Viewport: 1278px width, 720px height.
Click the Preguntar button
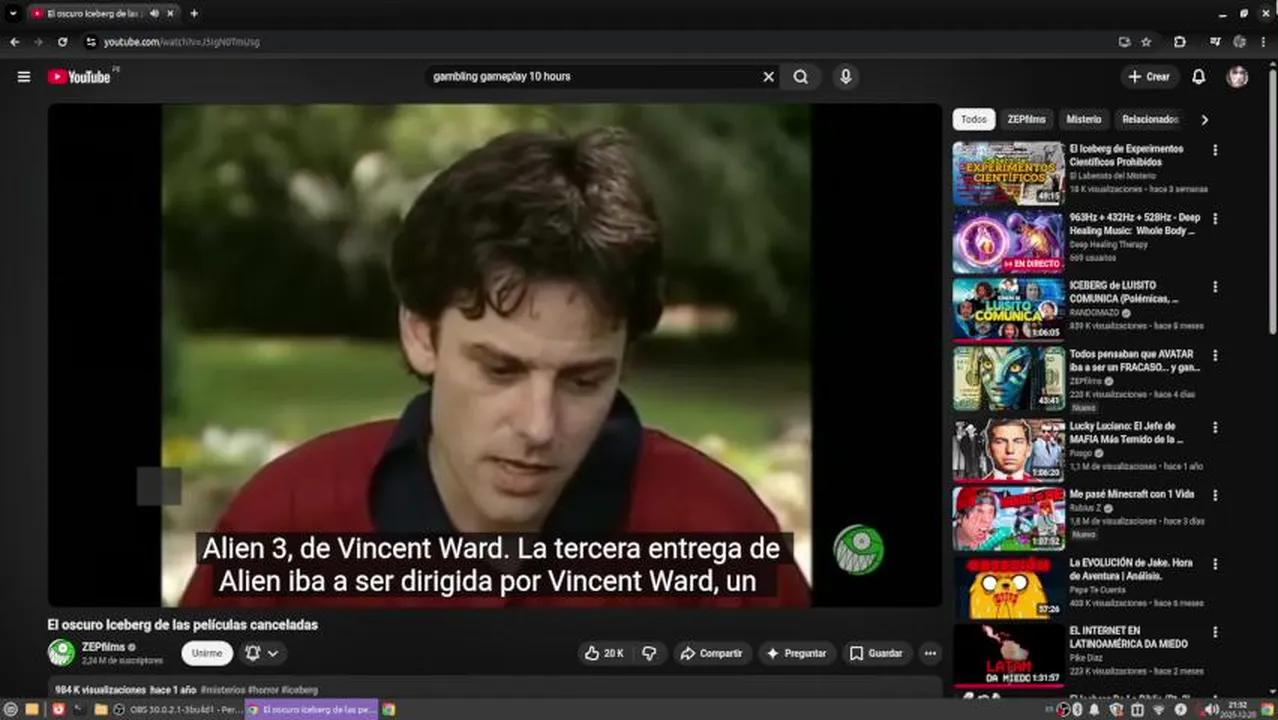pos(796,653)
